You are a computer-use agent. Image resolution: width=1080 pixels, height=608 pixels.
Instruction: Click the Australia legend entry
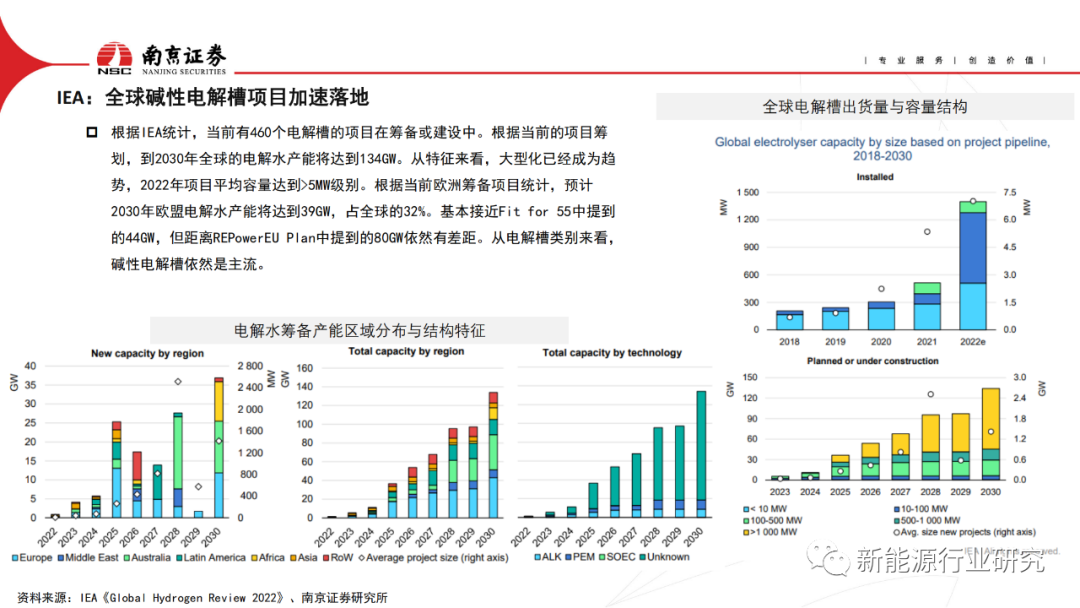(x=147, y=558)
